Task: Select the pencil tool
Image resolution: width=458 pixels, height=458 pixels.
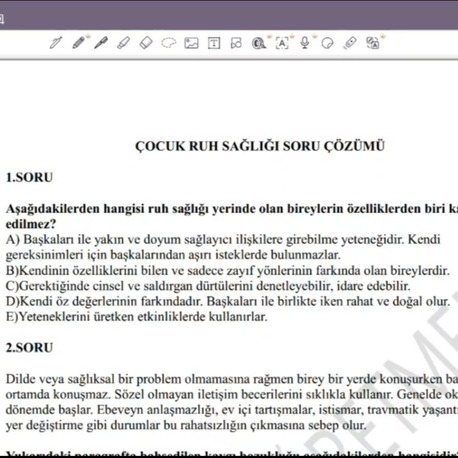Action: point(79,43)
